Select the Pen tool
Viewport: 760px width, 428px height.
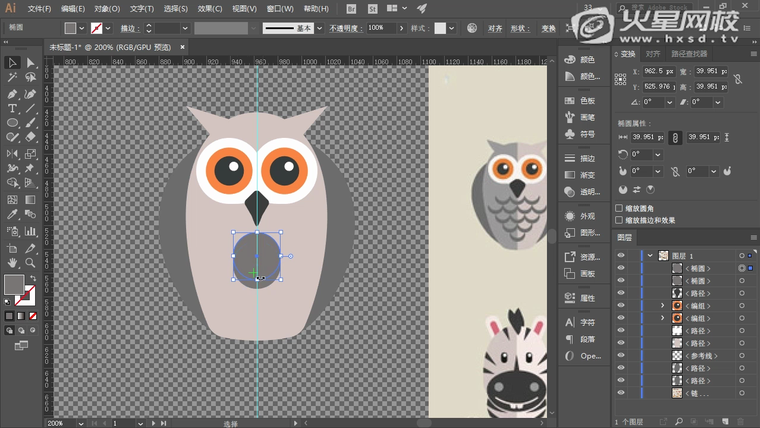tap(12, 93)
